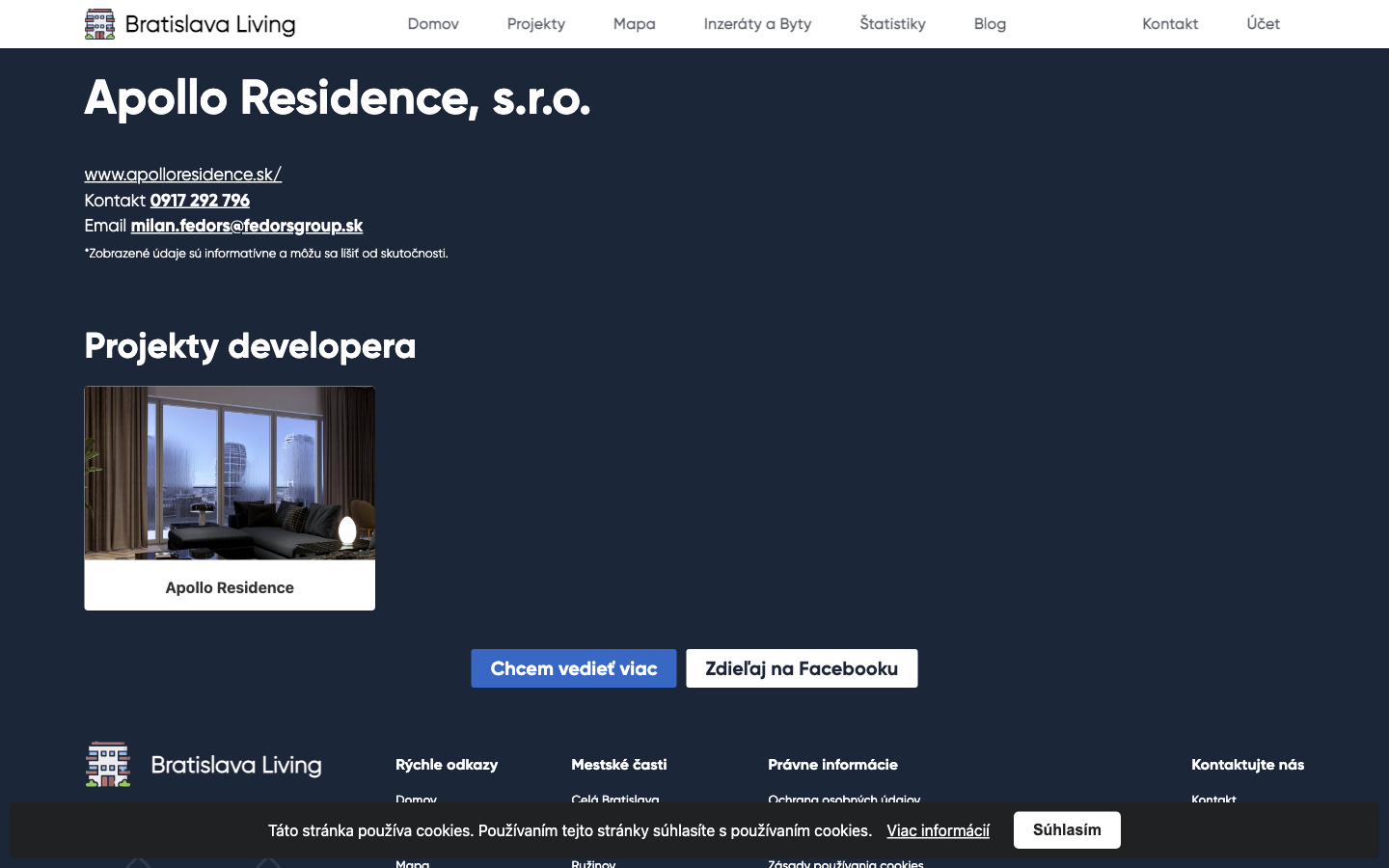Open the Blog section
The width and height of the screenshot is (1389, 868).
click(990, 23)
